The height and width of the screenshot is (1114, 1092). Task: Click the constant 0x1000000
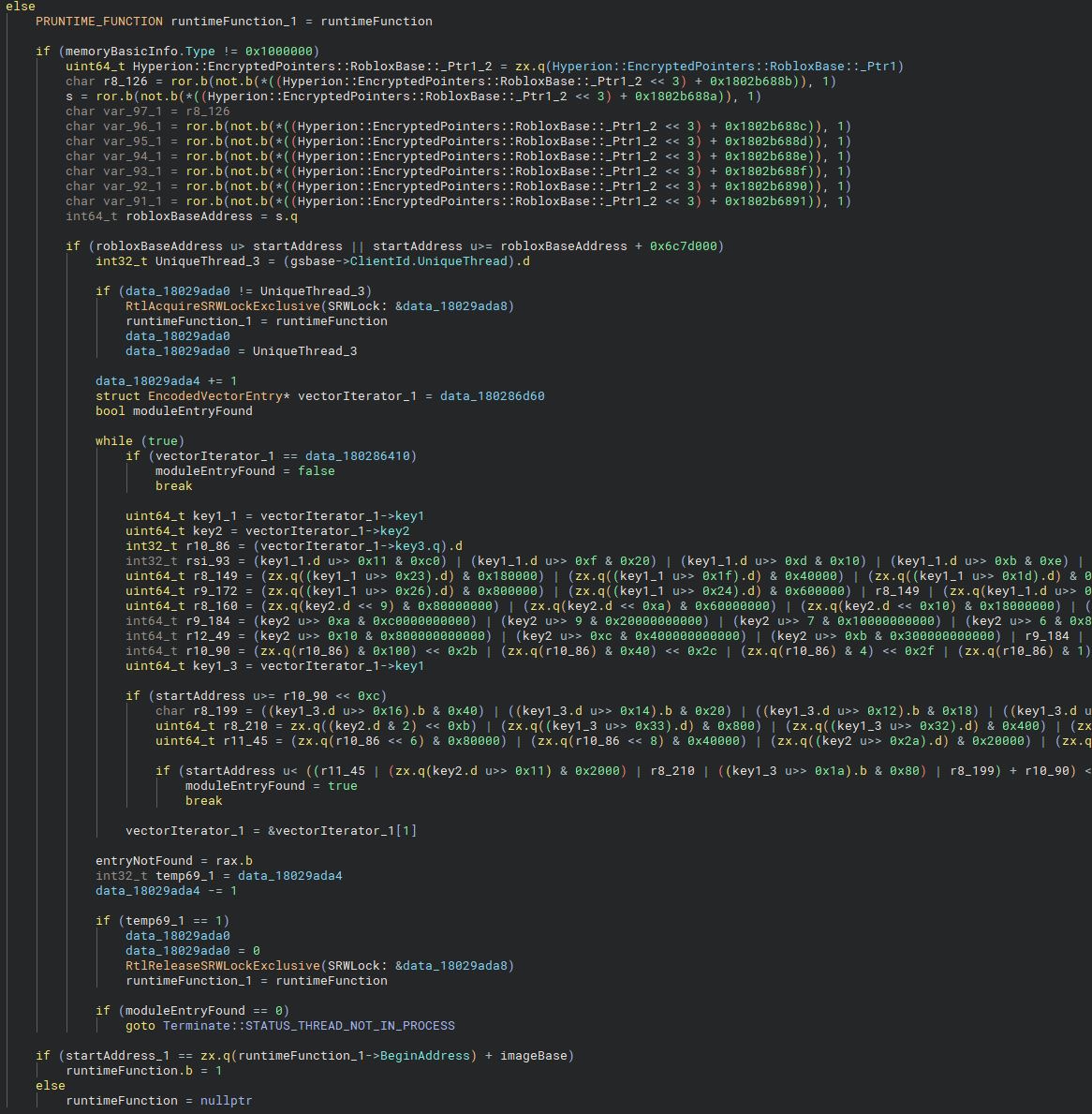pos(279,52)
